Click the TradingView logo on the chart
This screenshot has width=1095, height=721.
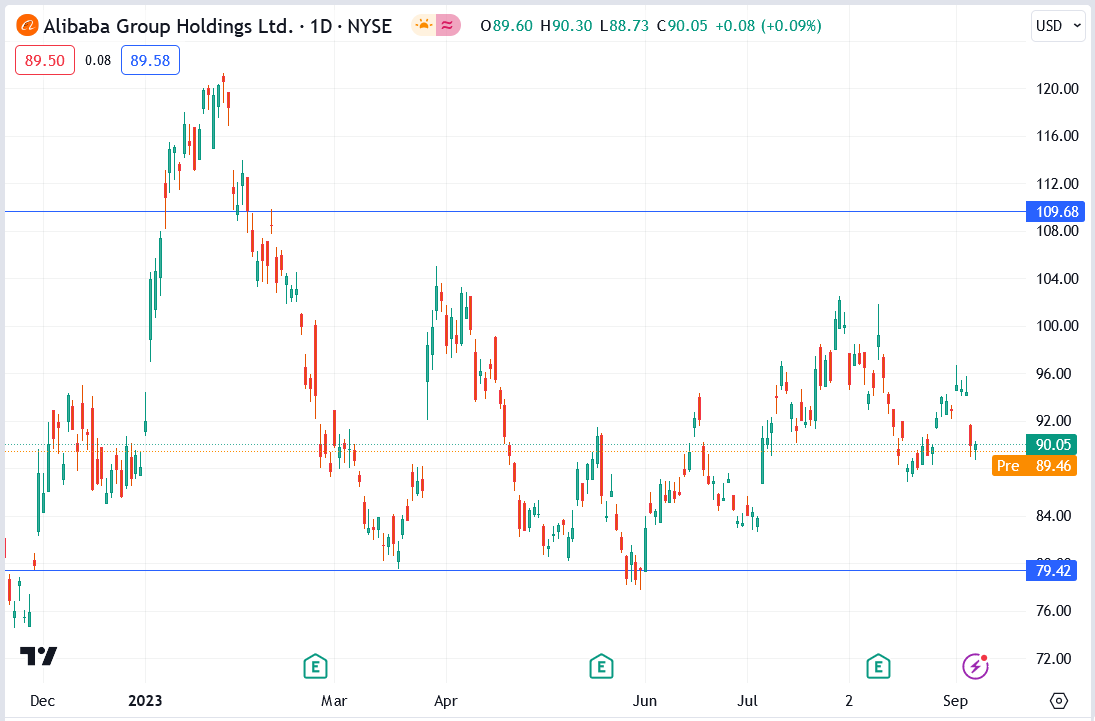(x=38, y=656)
